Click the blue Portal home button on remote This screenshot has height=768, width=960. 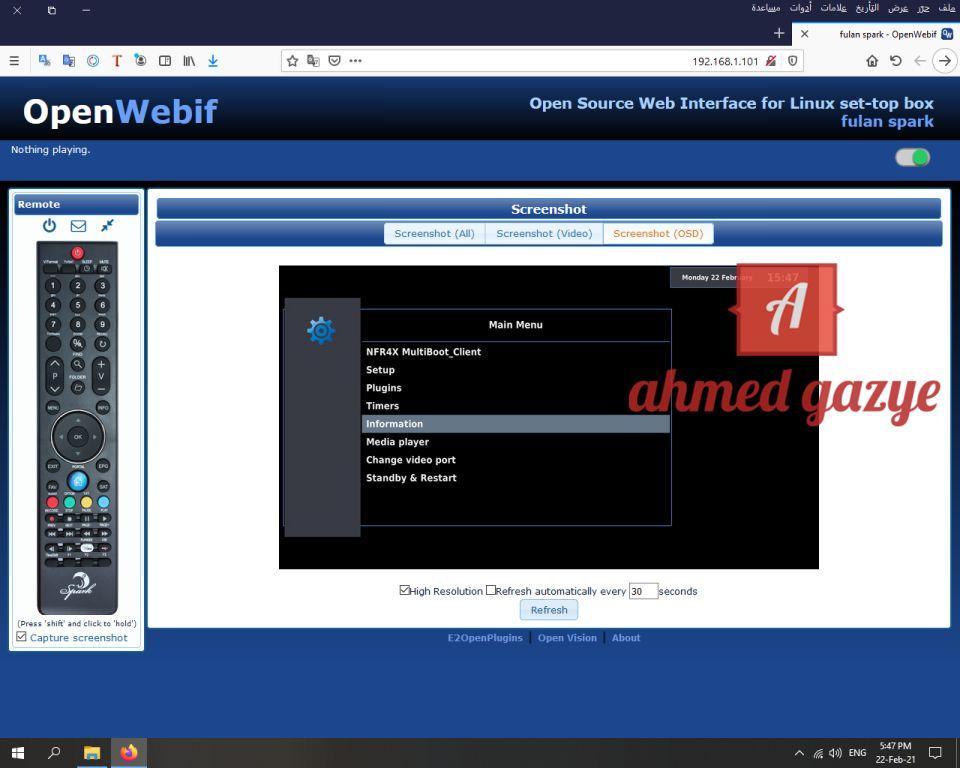coord(78,481)
